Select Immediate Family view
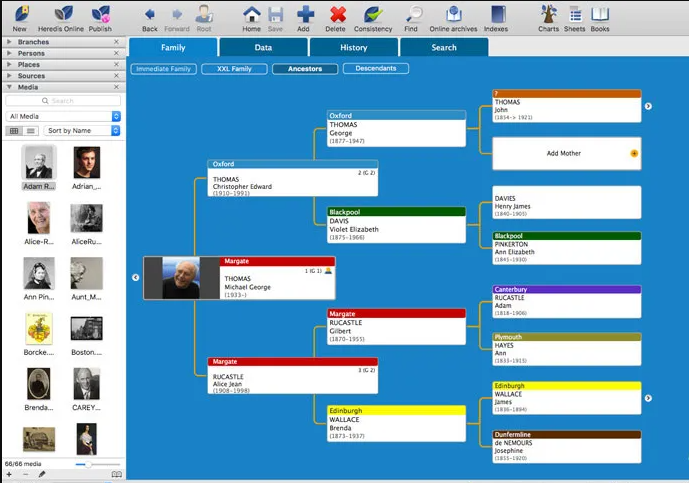Screen dimensions: 689x483 coord(163,69)
